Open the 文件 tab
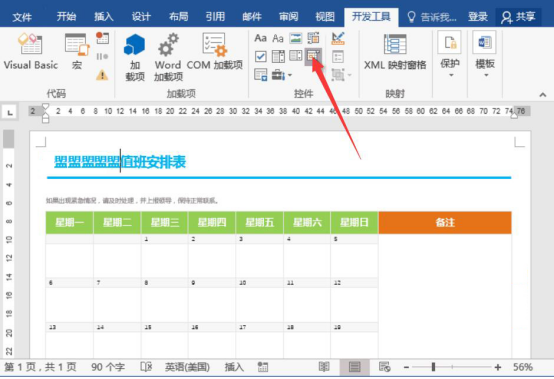The height and width of the screenshot is (379, 554). [22, 17]
